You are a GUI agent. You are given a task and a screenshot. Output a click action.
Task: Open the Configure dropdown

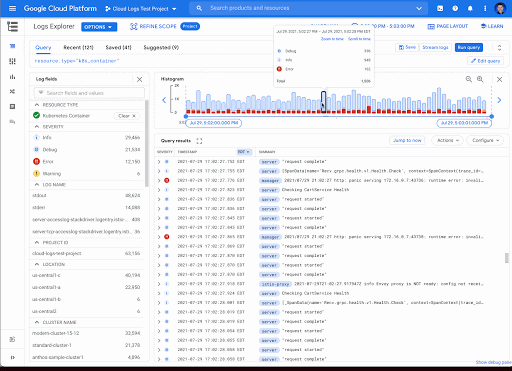pos(485,140)
